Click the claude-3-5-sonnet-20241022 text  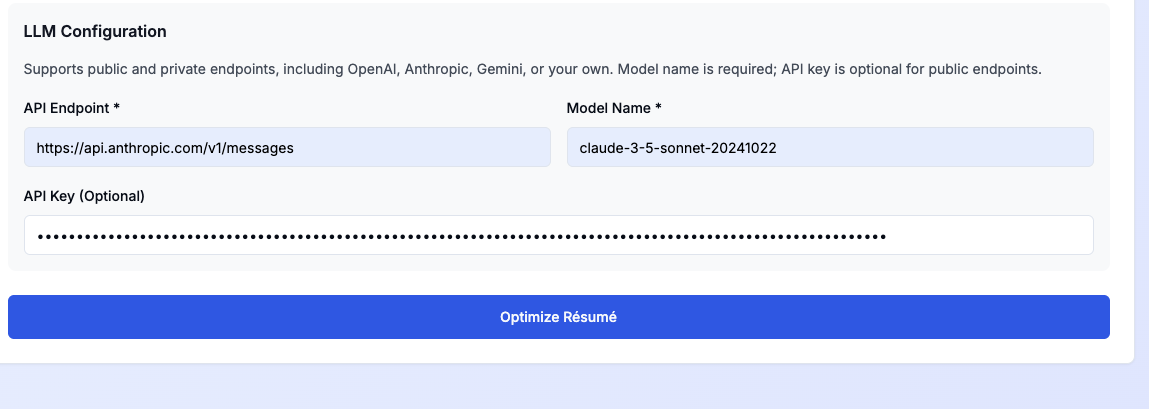[x=678, y=148]
